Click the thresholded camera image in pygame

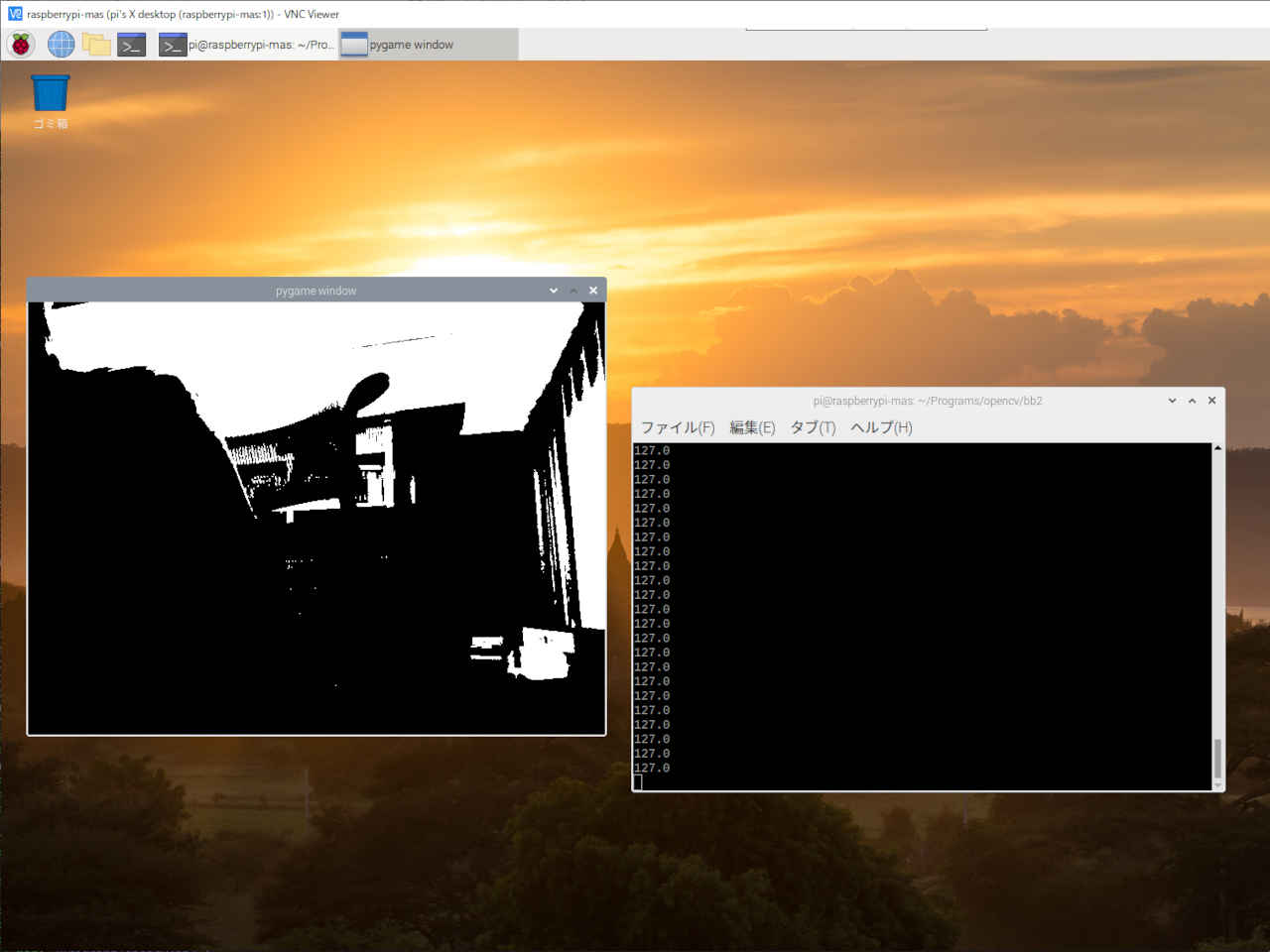[x=317, y=518]
